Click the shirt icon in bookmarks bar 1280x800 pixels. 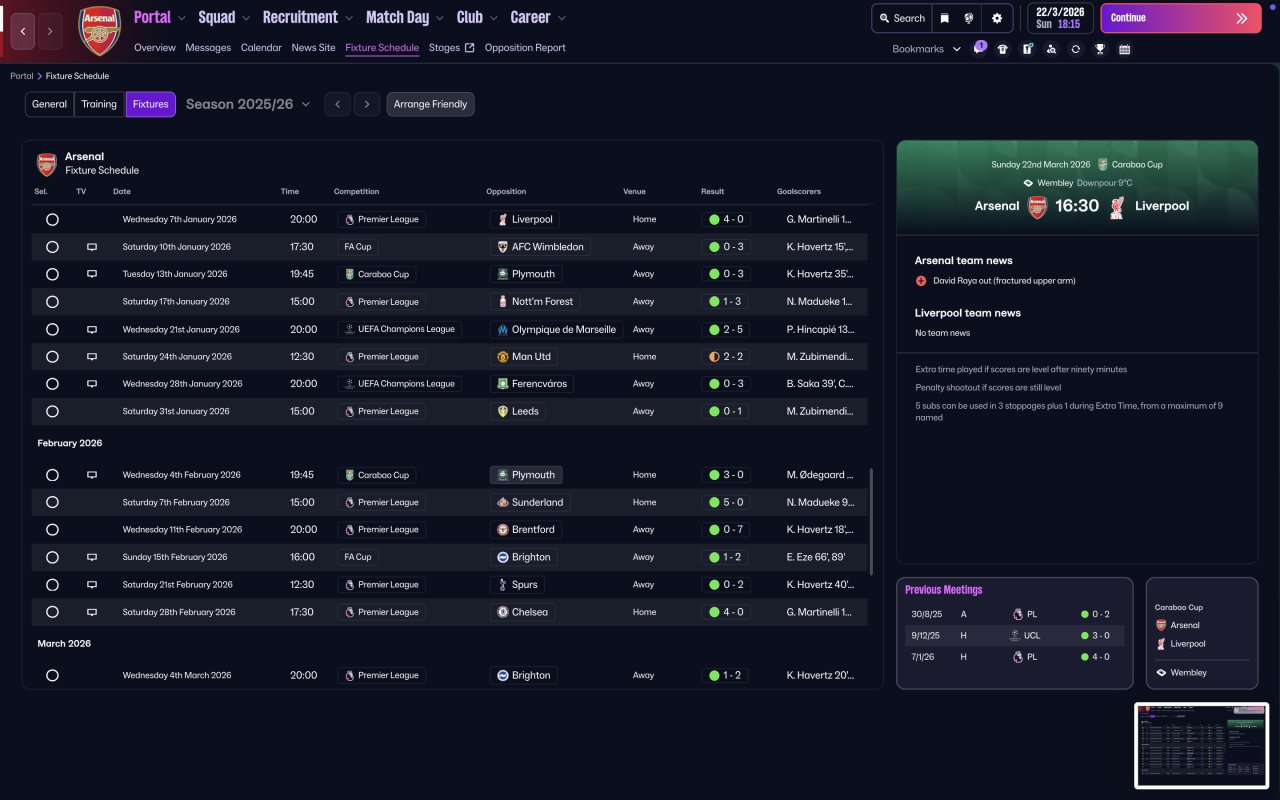(1003, 49)
